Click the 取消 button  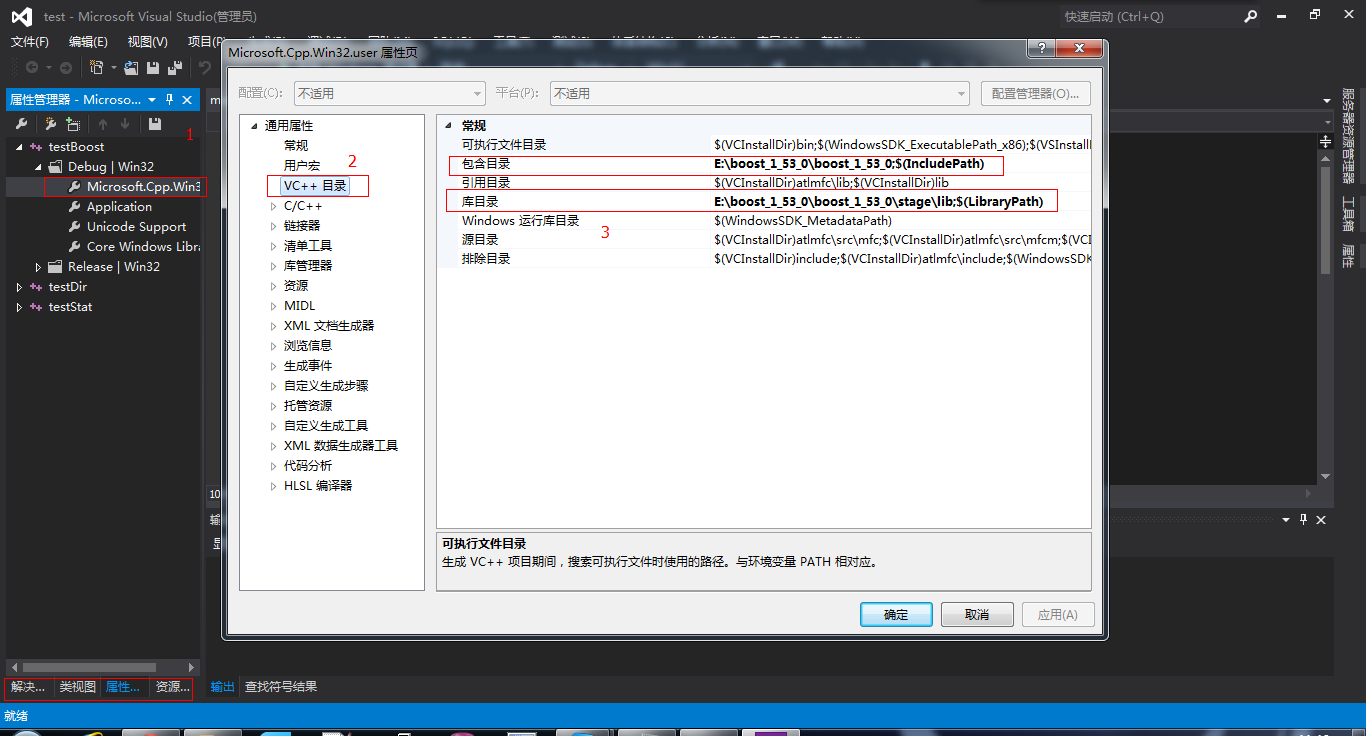[x=977, y=614]
